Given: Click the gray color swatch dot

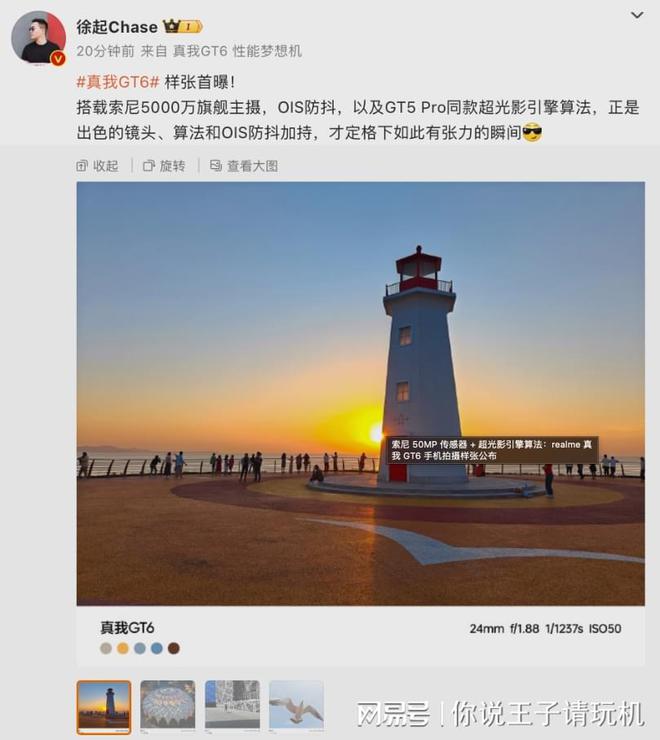Looking at the screenshot, I should coord(106,648).
